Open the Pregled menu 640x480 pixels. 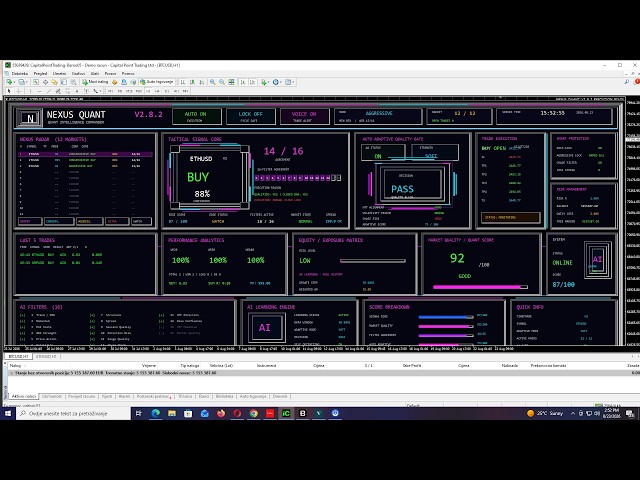point(40,73)
